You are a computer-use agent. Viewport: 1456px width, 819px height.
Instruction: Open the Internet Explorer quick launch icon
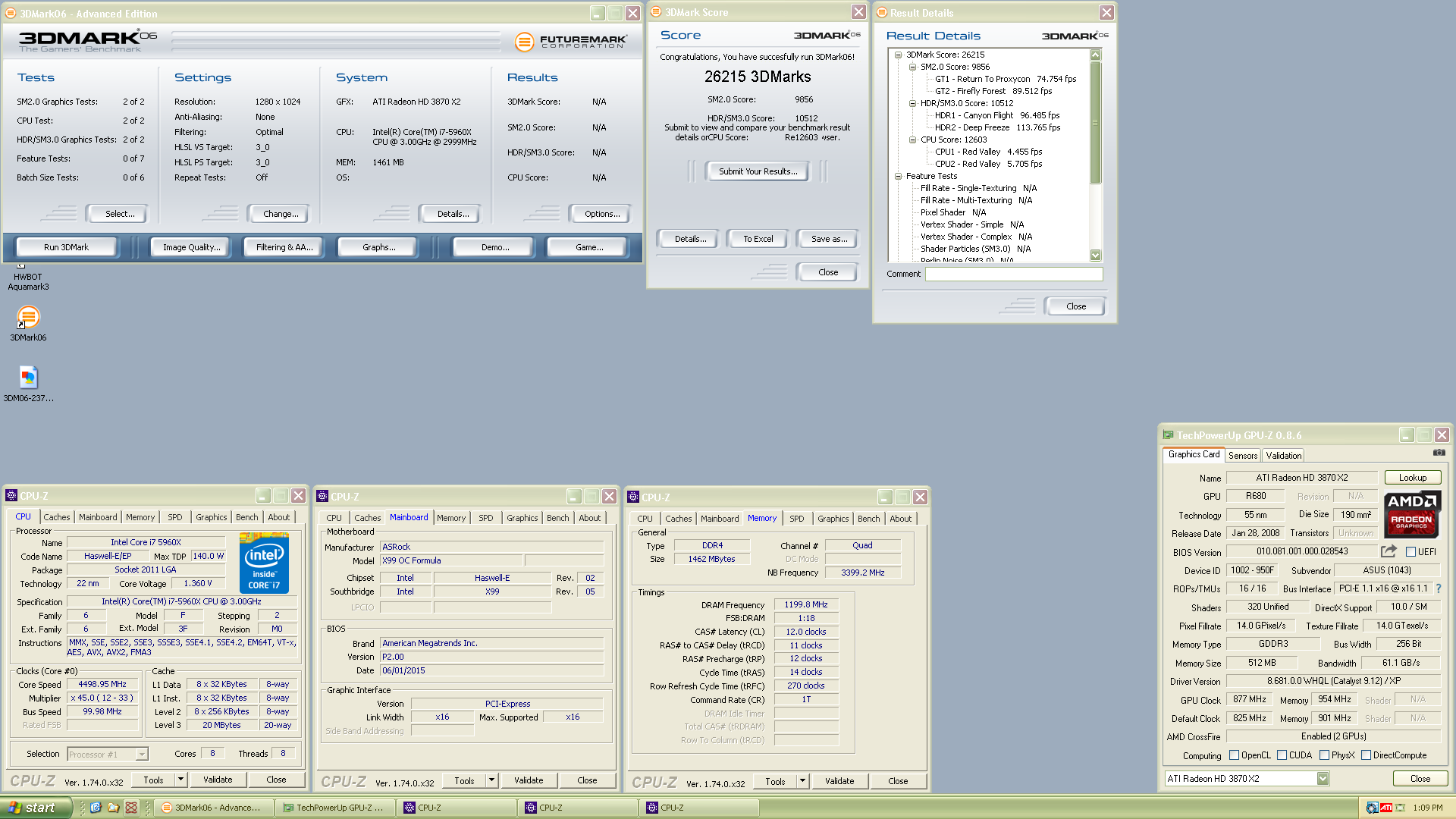tap(96, 808)
